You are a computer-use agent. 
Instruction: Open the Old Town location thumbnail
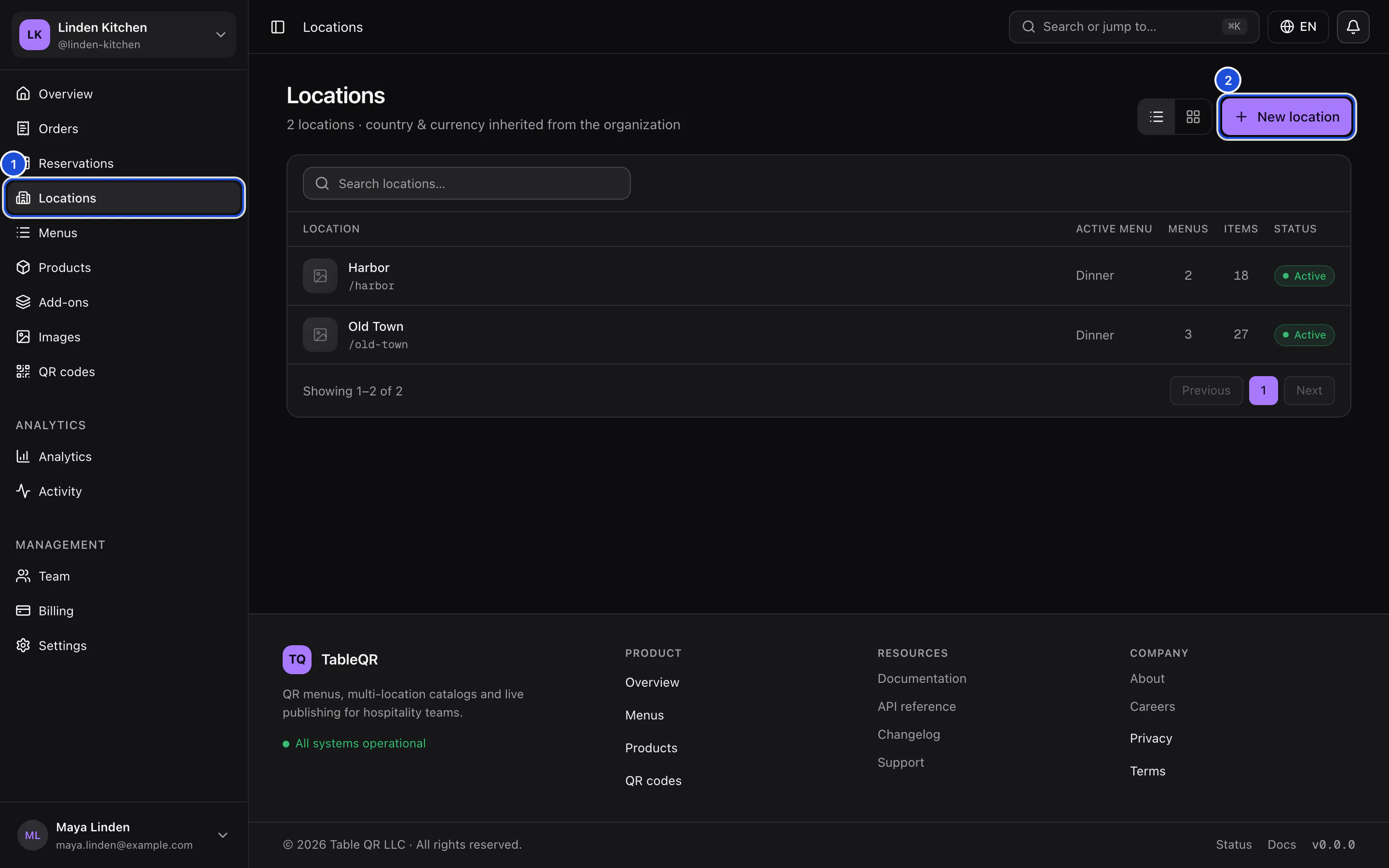tap(320, 335)
